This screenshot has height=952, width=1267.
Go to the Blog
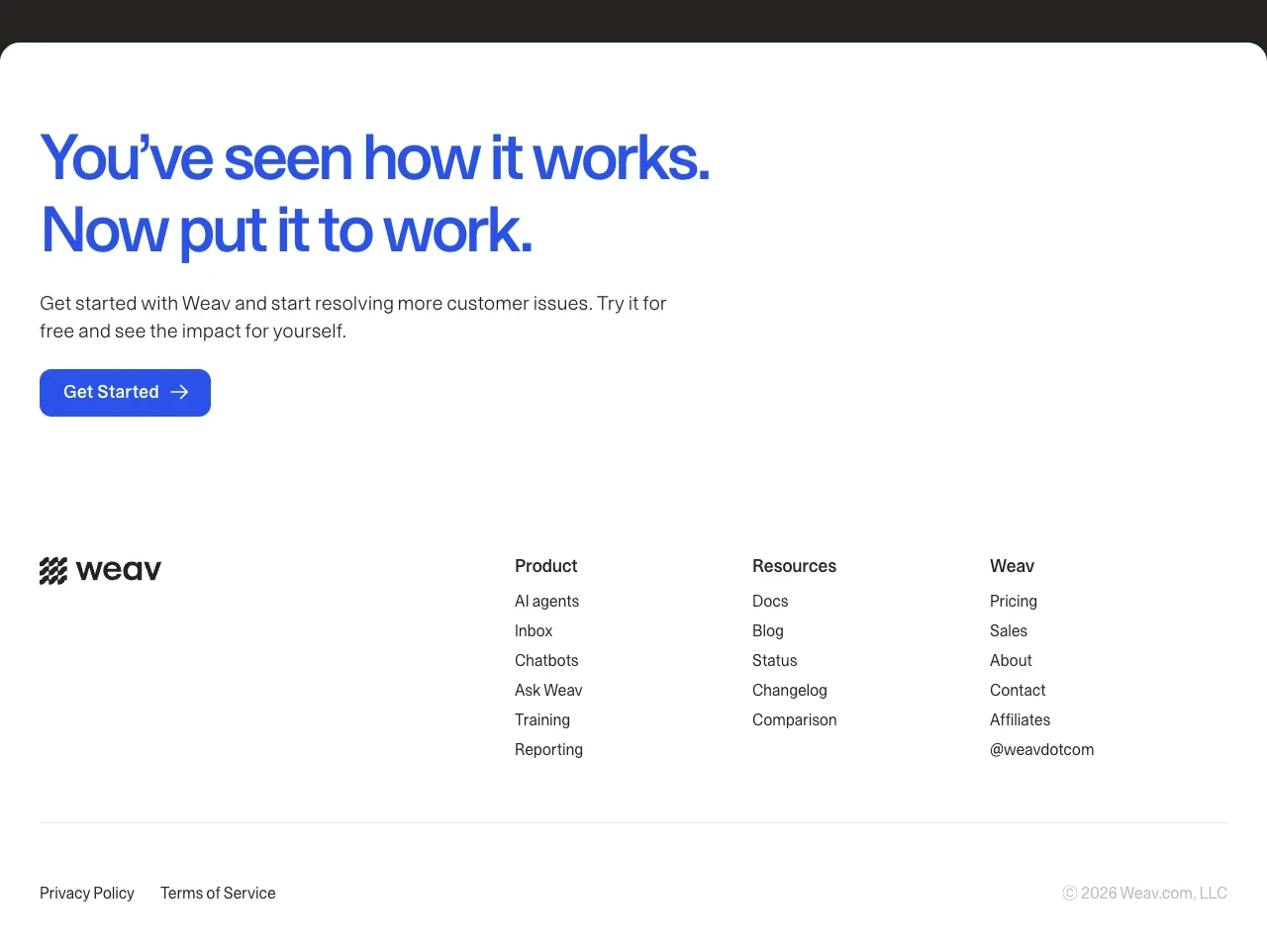[768, 630]
